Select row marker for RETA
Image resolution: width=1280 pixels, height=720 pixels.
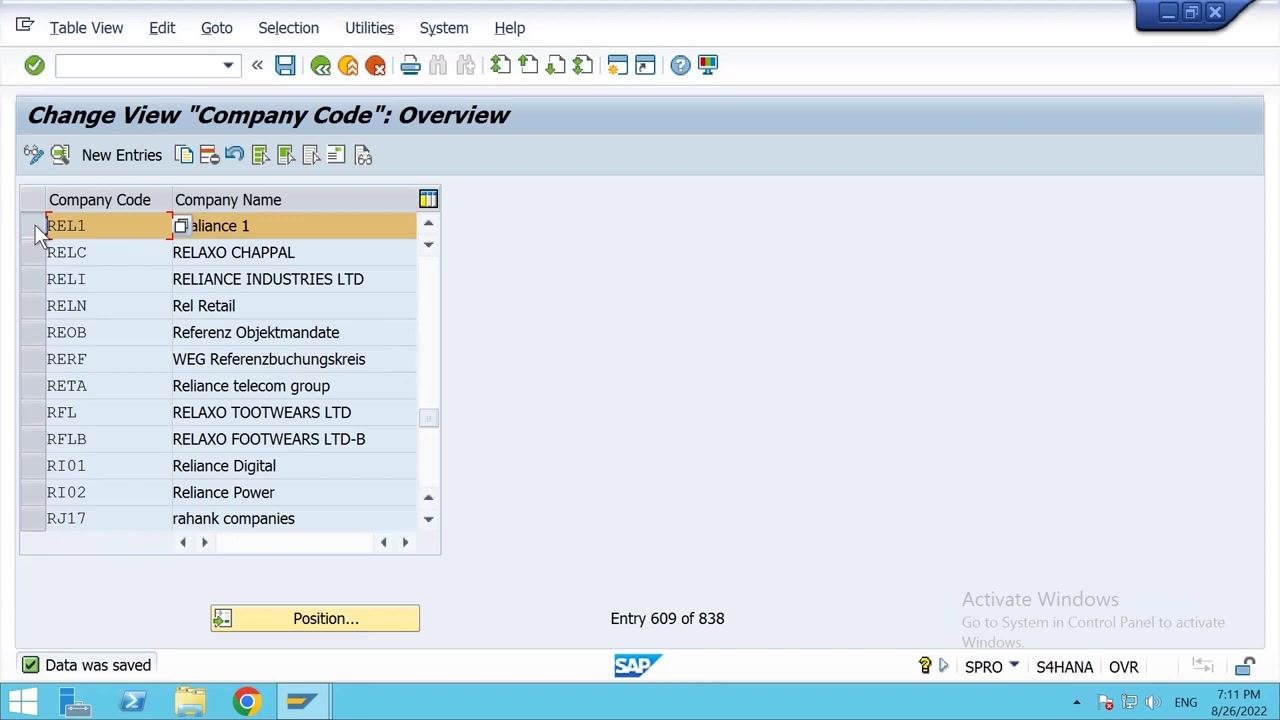point(33,386)
